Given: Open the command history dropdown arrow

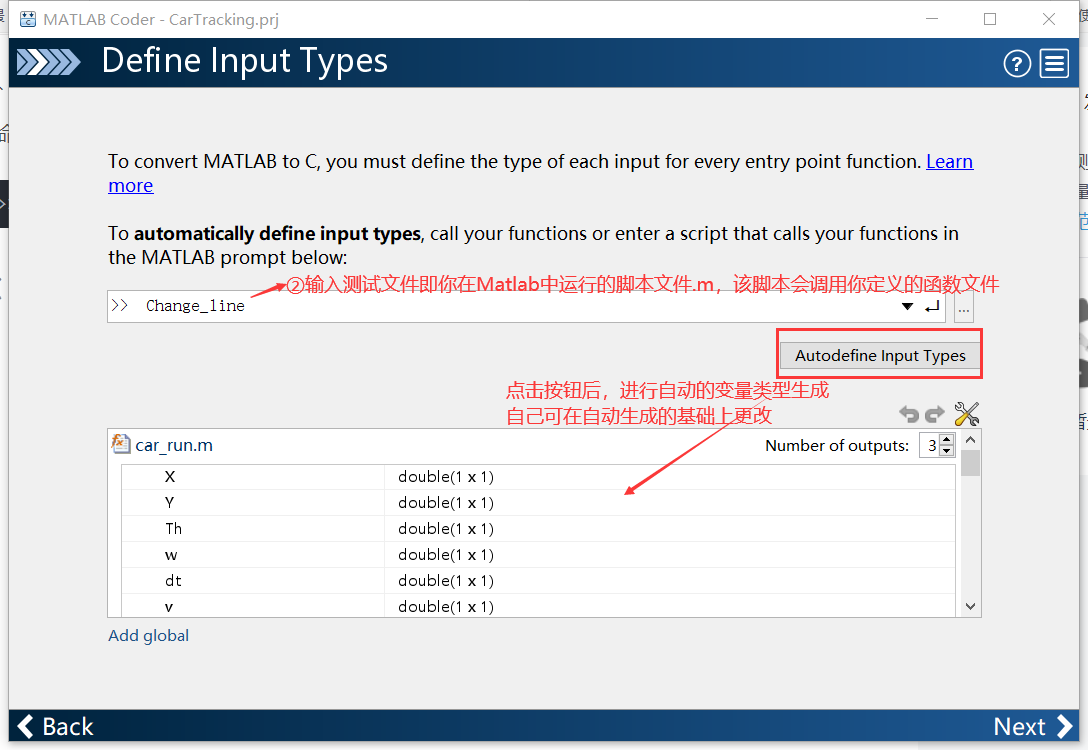Looking at the screenshot, I should [907, 306].
